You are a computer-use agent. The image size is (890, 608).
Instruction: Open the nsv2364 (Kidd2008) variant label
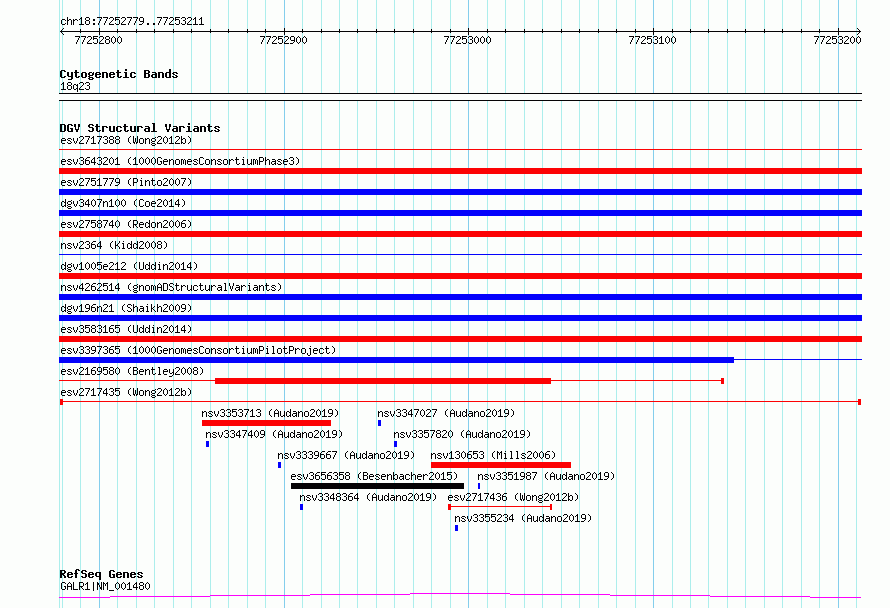pyautogui.click(x=114, y=245)
